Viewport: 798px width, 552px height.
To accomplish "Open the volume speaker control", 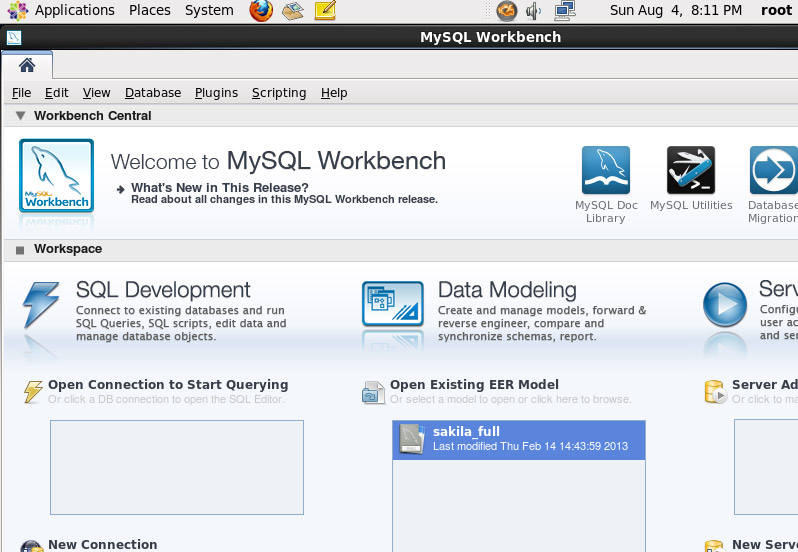I will click(x=533, y=11).
